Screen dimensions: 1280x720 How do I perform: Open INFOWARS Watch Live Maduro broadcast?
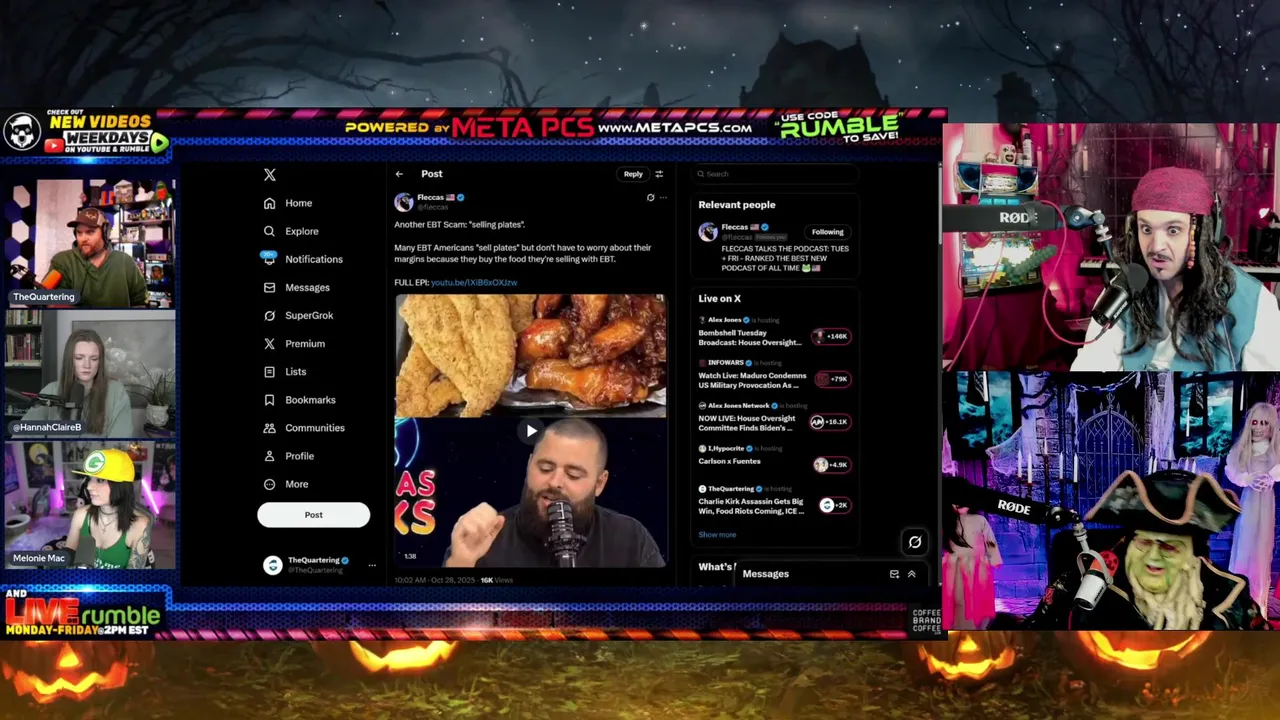pyautogui.click(x=752, y=380)
